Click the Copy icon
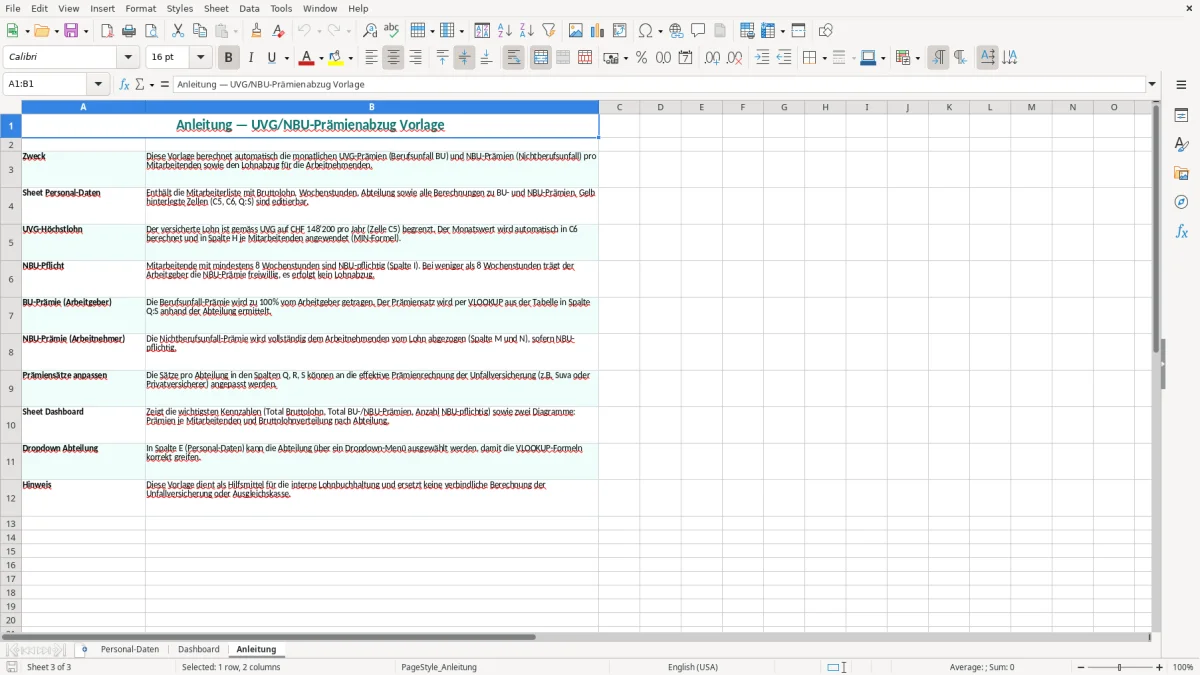This screenshot has height=675, width=1200. tap(200, 31)
